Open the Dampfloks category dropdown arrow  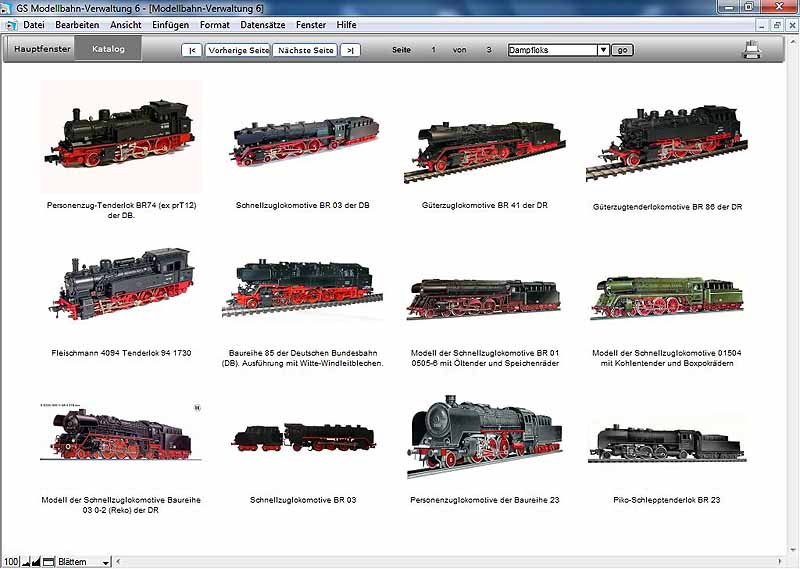pyautogui.click(x=603, y=50)
